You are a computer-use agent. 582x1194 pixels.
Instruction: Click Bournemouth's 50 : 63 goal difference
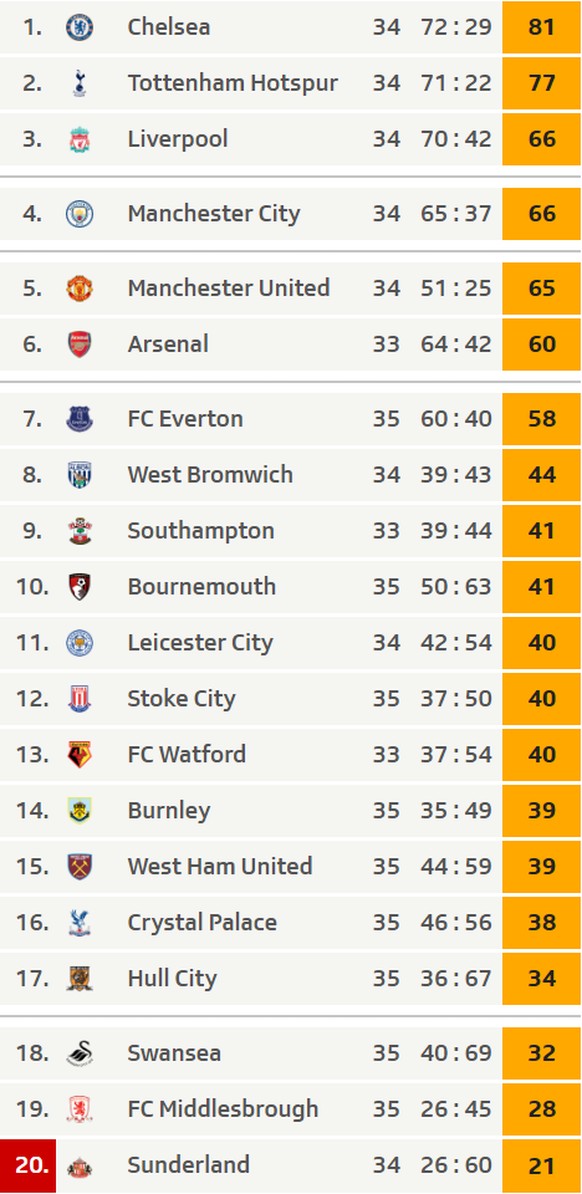tap(456, 587)
